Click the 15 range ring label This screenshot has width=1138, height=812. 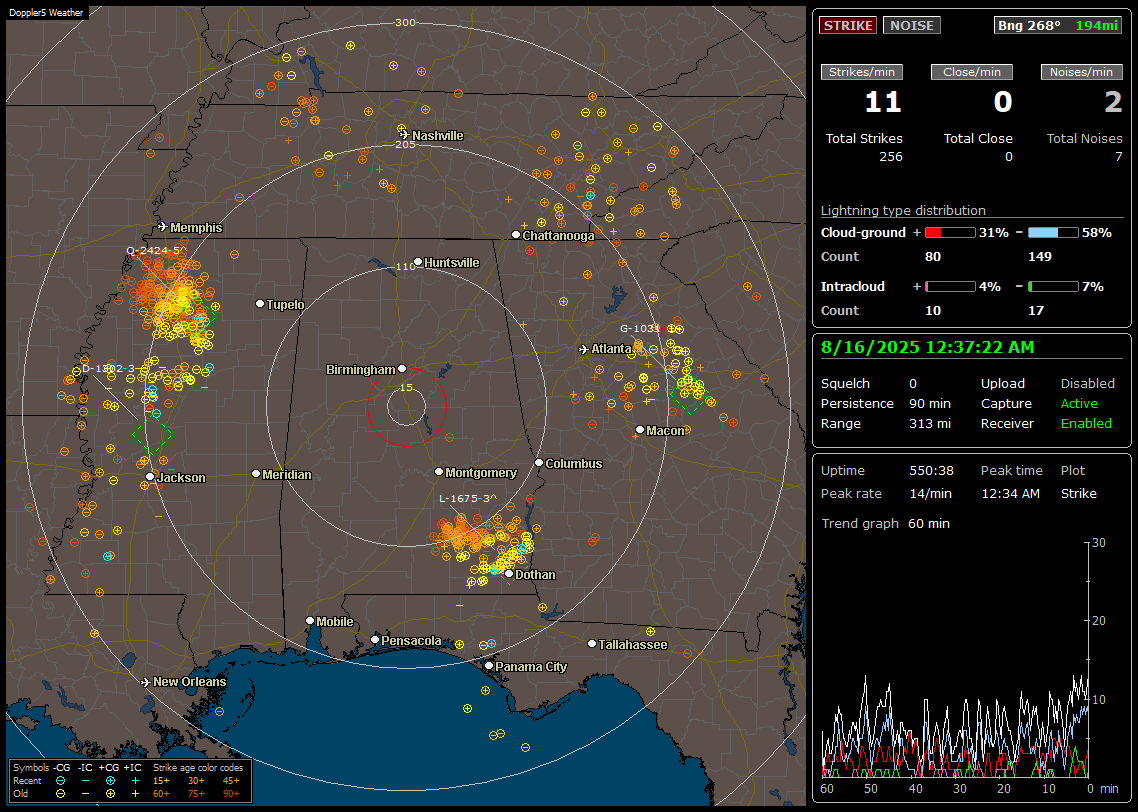click(x=406, y=387)
